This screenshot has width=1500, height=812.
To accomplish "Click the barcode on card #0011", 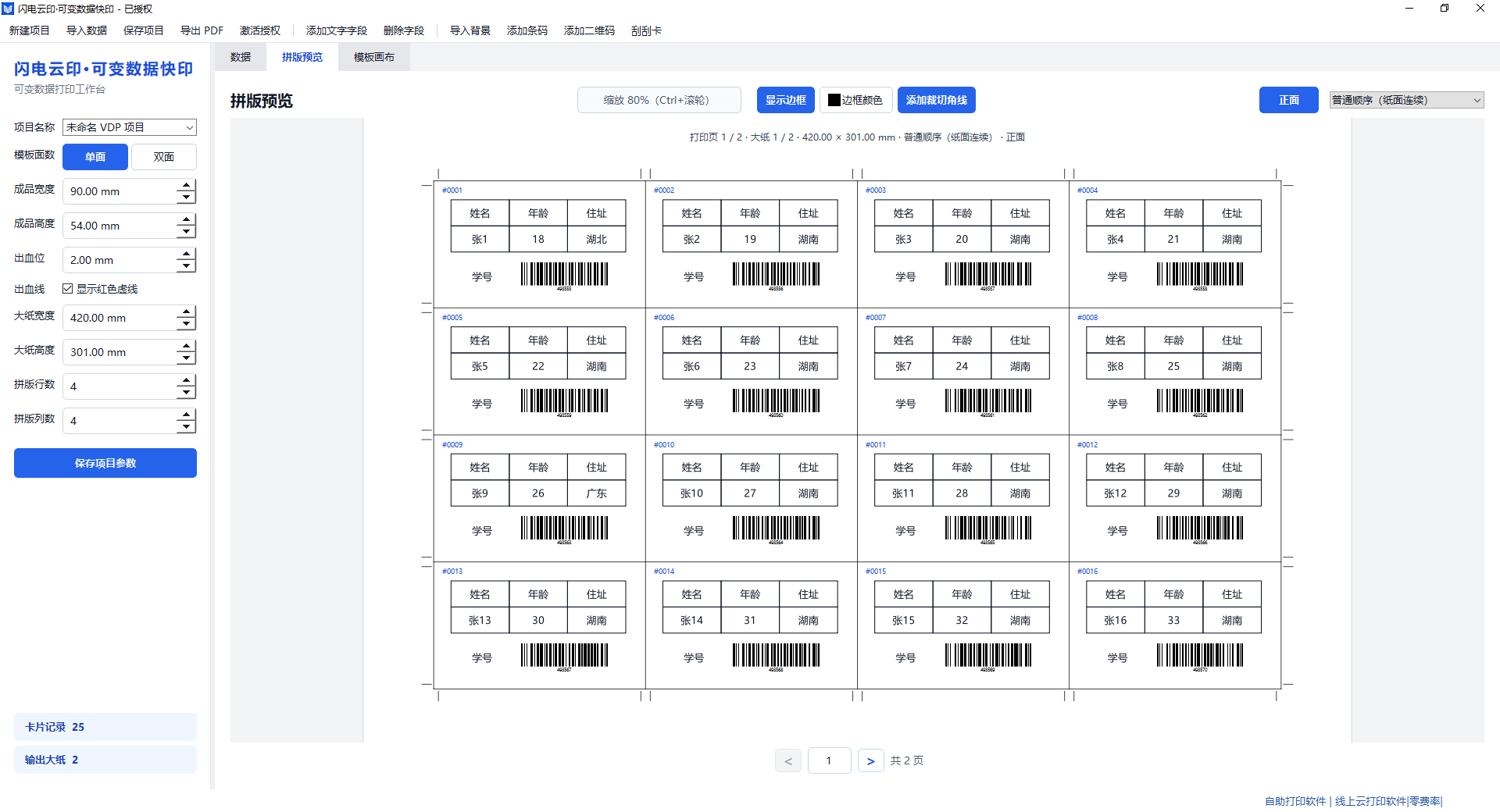I will [x=988, y=529].
